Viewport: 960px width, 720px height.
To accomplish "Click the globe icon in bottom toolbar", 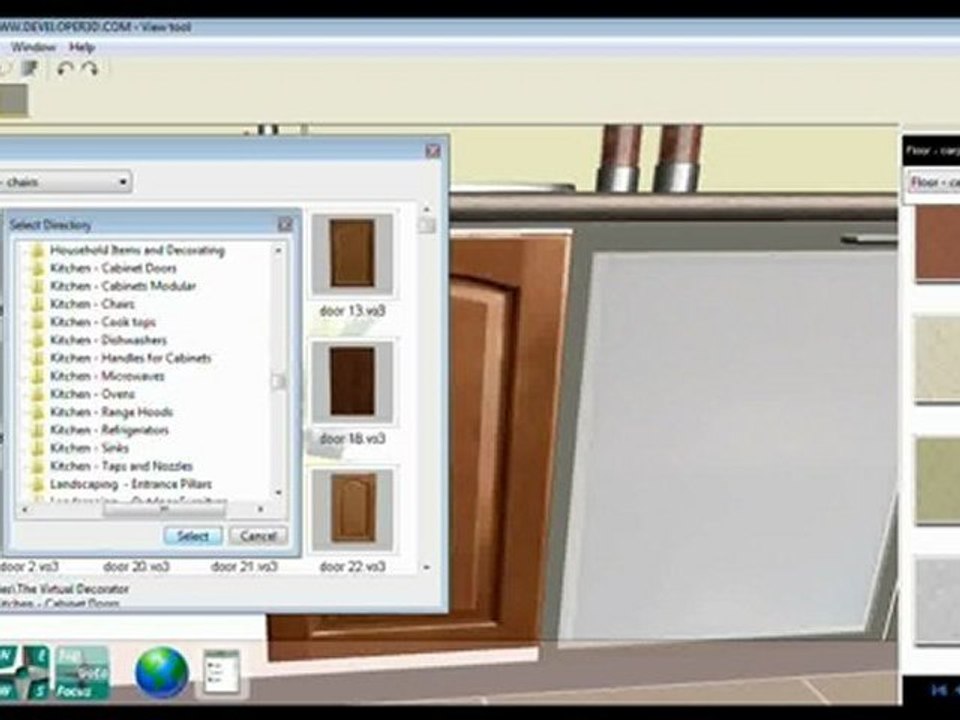I will point(162,672).
